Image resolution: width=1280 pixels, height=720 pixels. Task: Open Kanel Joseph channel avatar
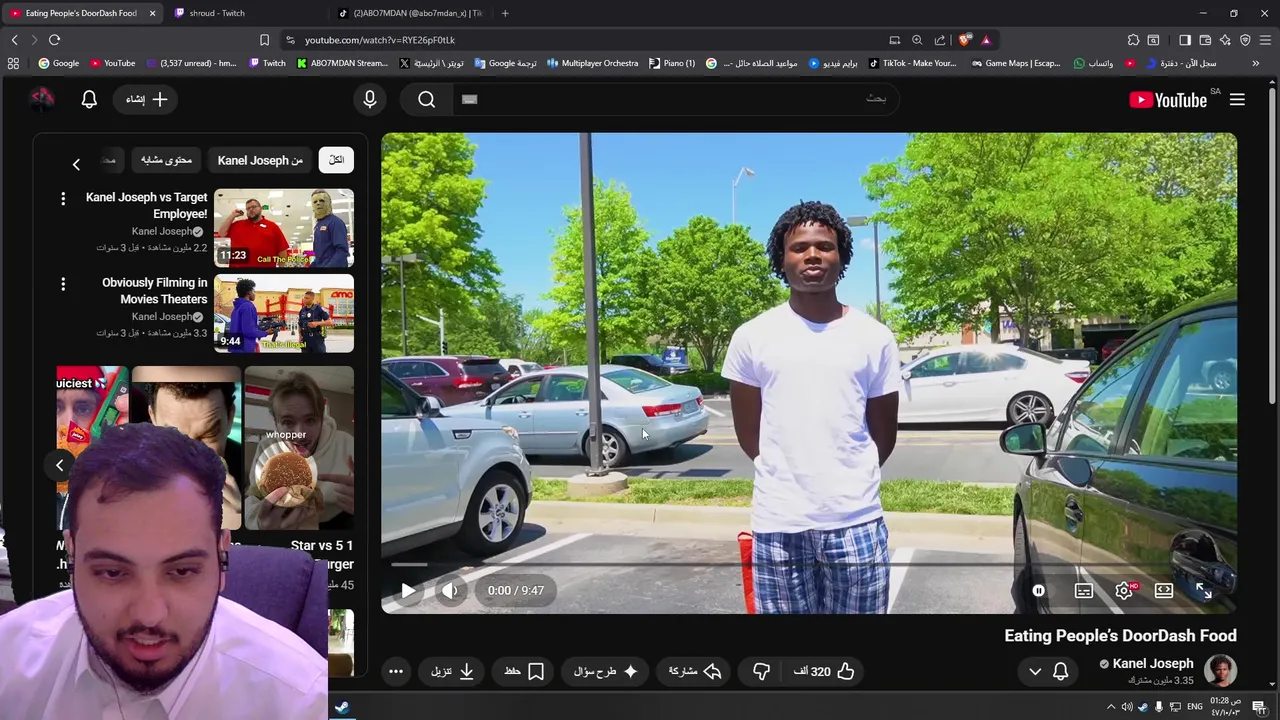click(x=1221, y=671)
